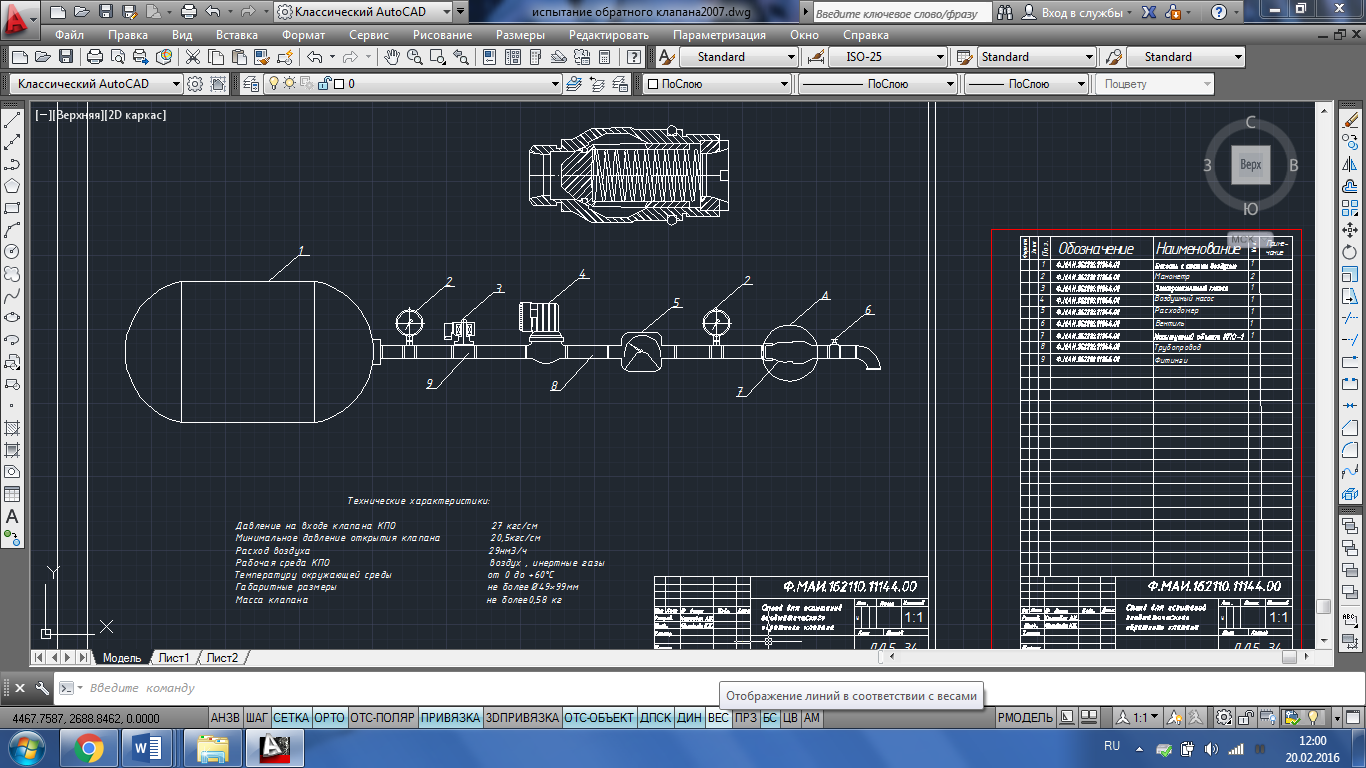
Task: Click the Match Properties brush icon
Action: 264,57
